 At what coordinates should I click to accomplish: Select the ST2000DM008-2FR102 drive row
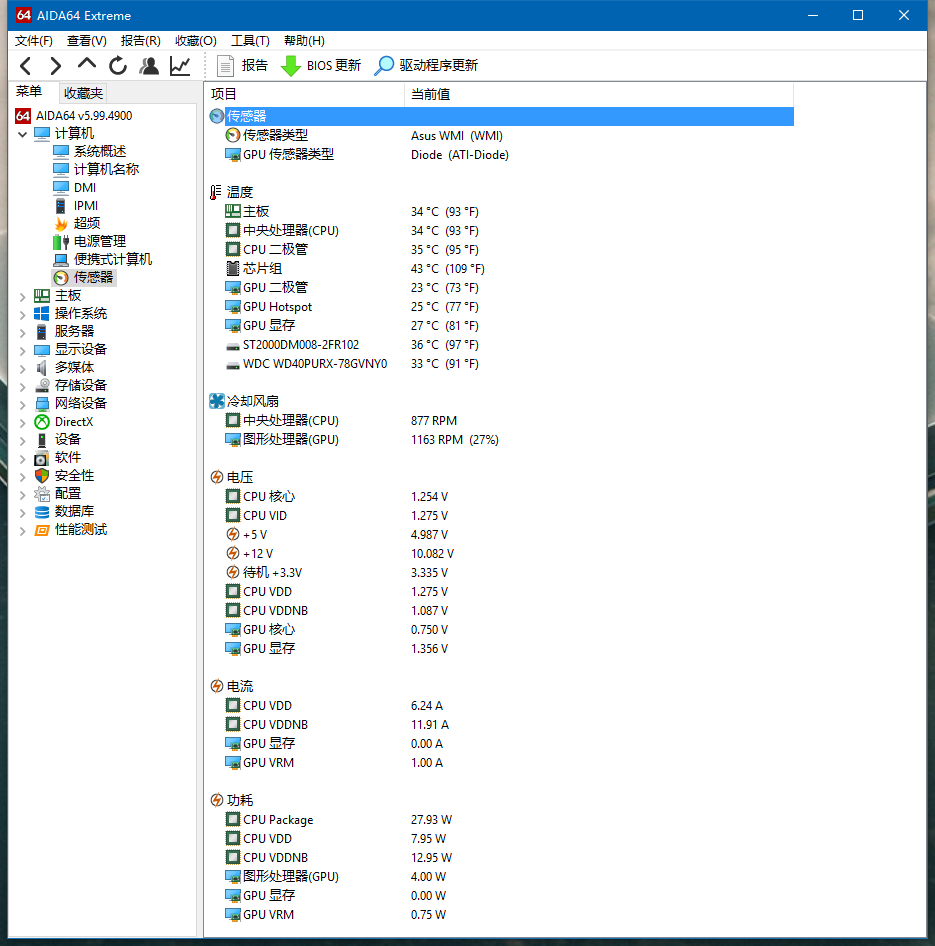501,344
